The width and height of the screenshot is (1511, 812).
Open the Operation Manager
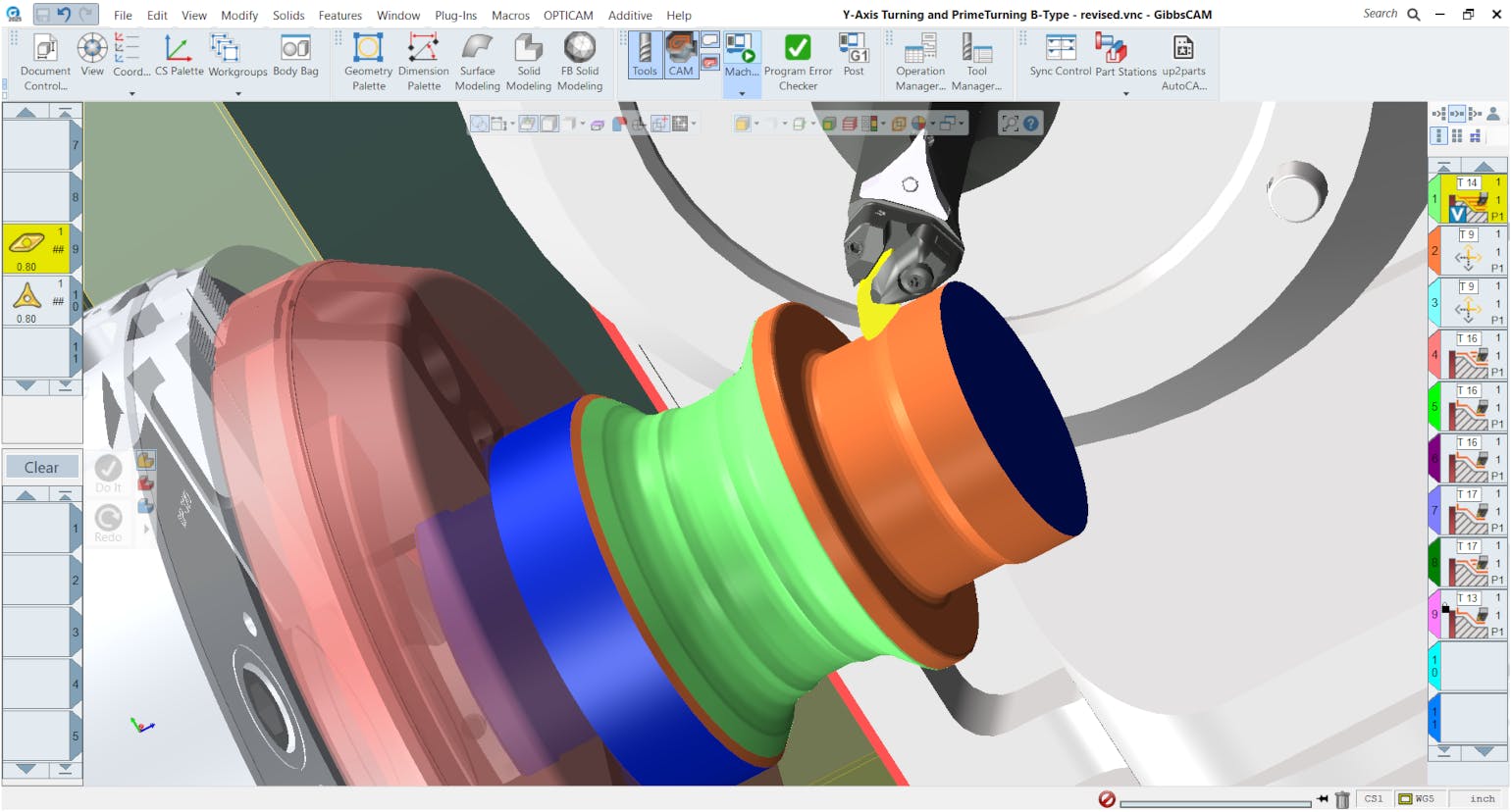[918, 59]
